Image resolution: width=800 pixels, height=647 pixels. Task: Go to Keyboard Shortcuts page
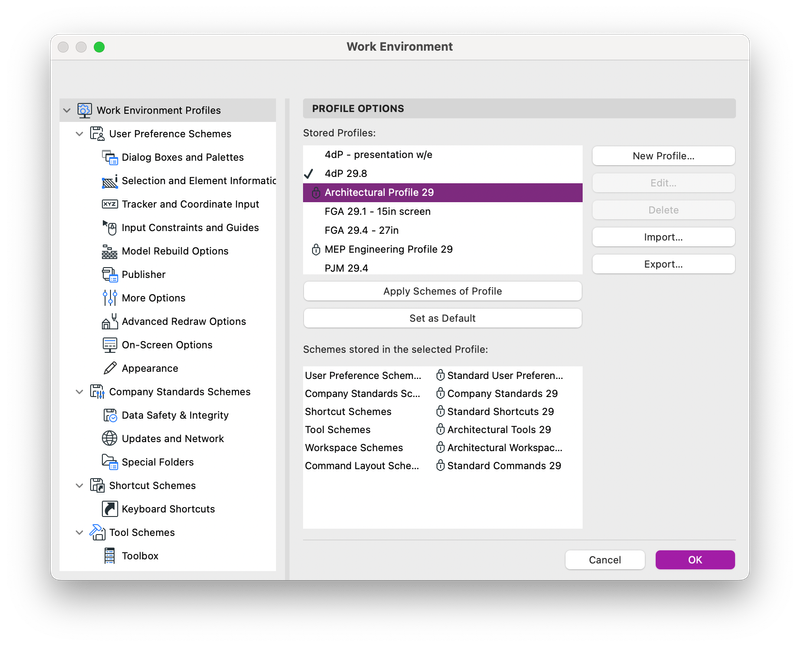[x=168, y=509]
